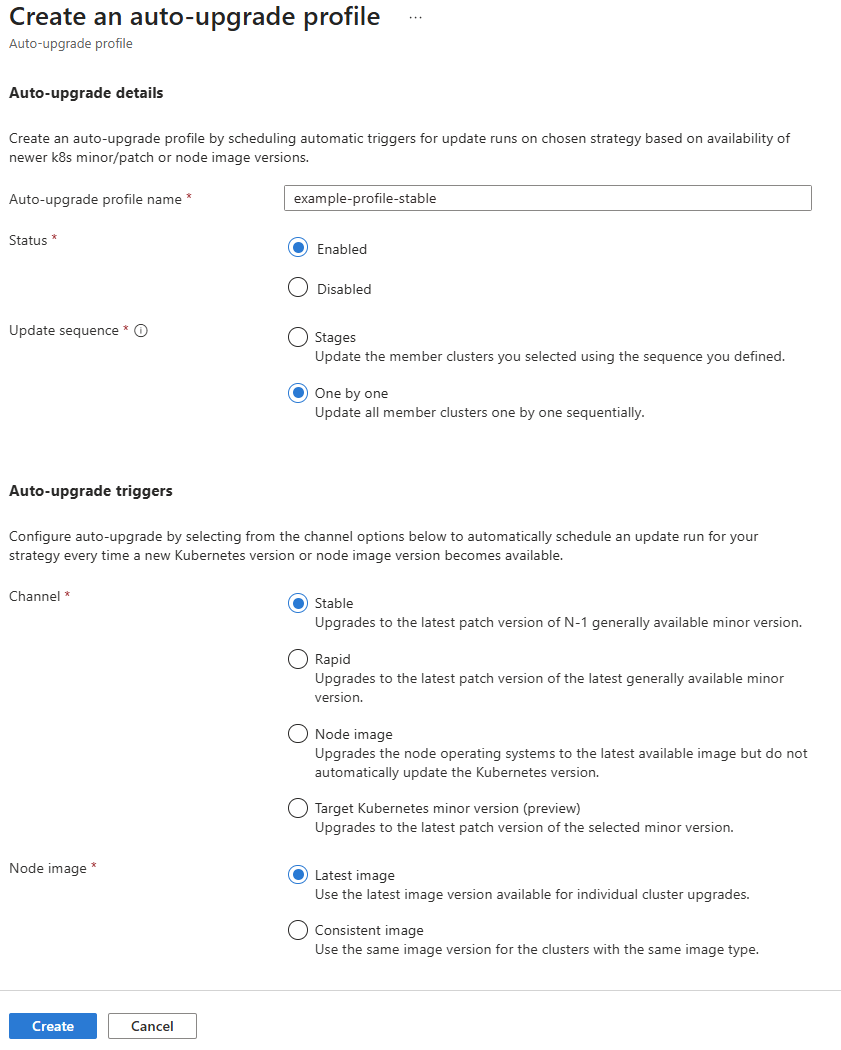This screenshot has height=1050, width=841.
Task: Click the Update sequence info icon
Action: 141,331
